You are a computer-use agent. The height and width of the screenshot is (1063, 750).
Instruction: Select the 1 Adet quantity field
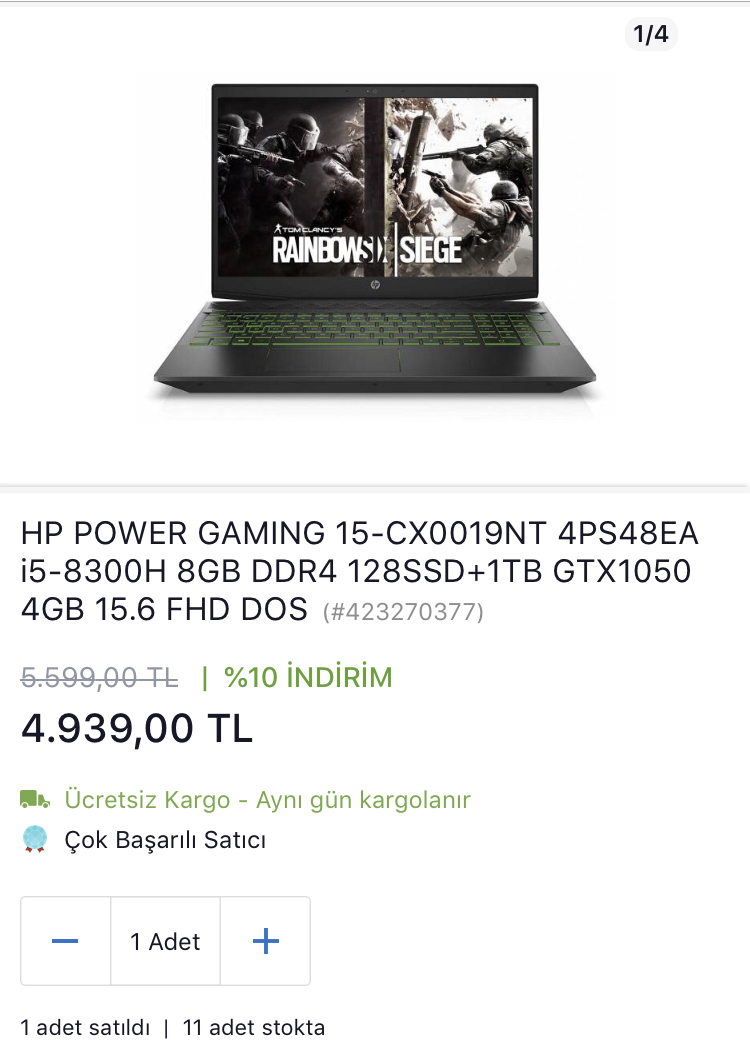(x=165, y=941)
